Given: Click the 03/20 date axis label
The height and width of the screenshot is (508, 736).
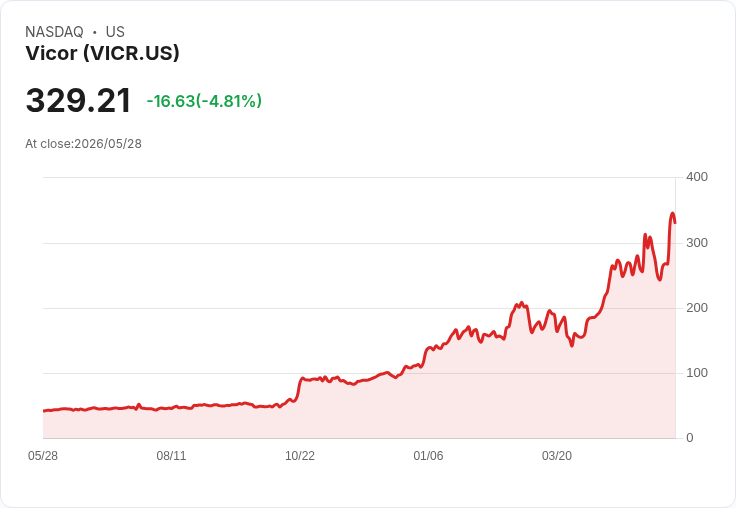Looking at the screenshot, I should coord(557,456).
